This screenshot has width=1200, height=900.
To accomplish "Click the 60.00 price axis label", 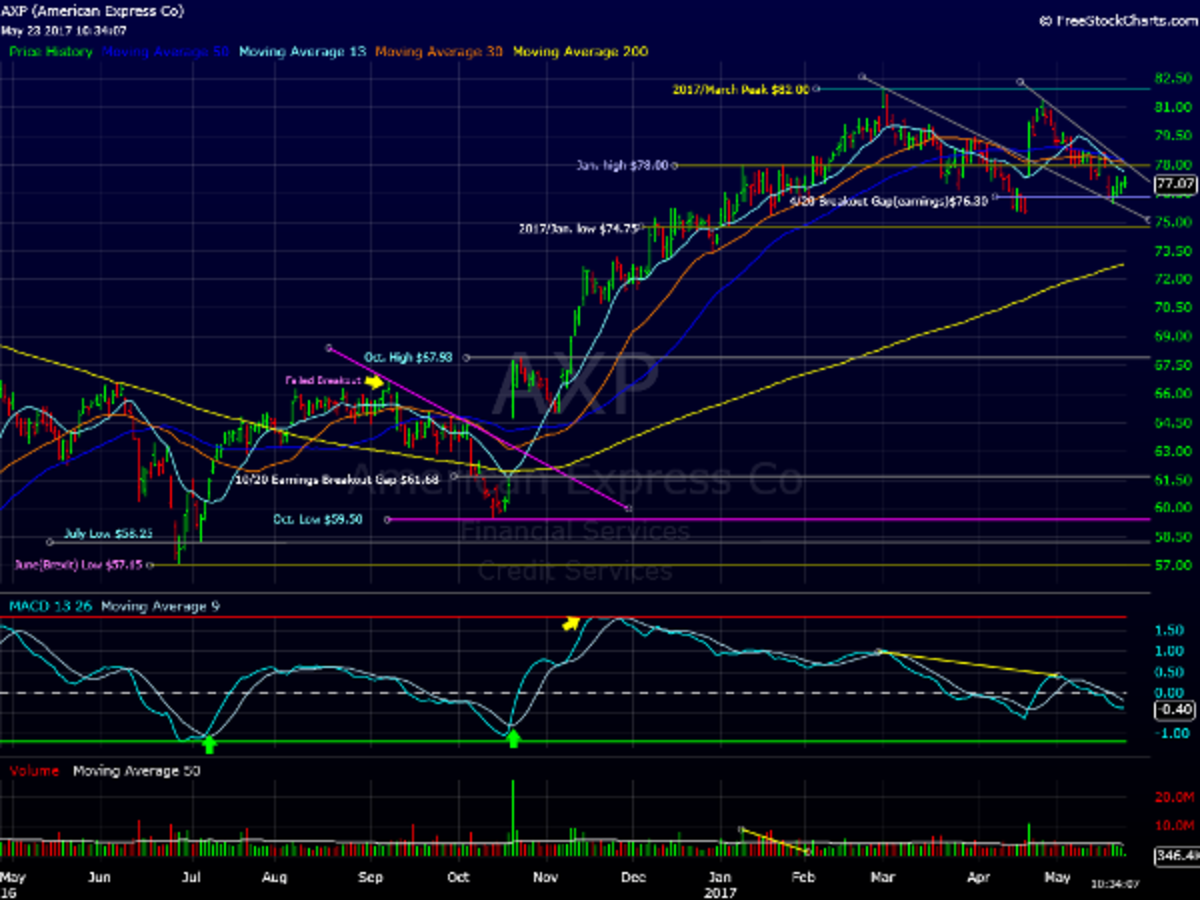I will (1172, 508).
